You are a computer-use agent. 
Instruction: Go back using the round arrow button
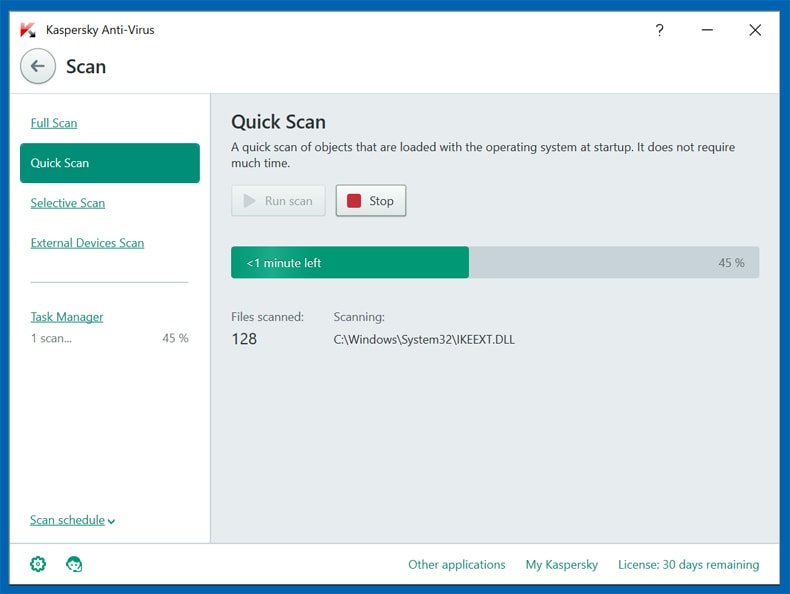click(38, 66)
